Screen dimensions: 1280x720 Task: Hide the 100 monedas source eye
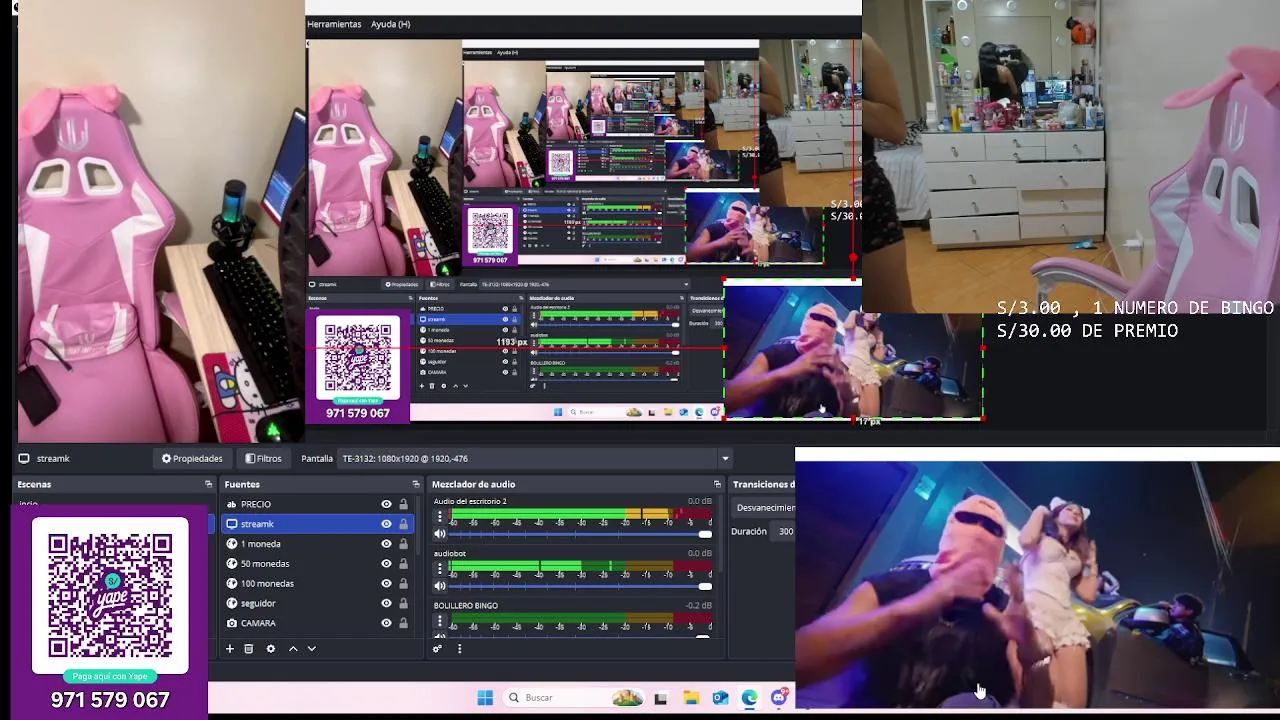(x=386, y=583)
